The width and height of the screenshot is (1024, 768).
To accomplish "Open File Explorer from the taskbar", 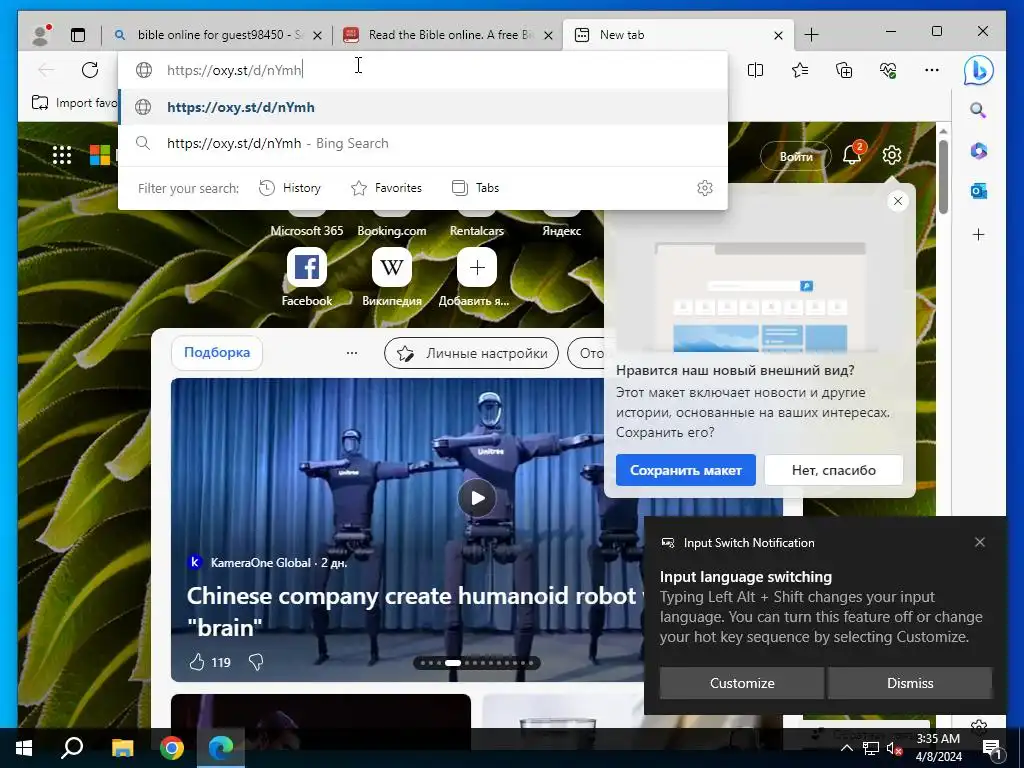I will pyautogui.click(x=122, y=748).
